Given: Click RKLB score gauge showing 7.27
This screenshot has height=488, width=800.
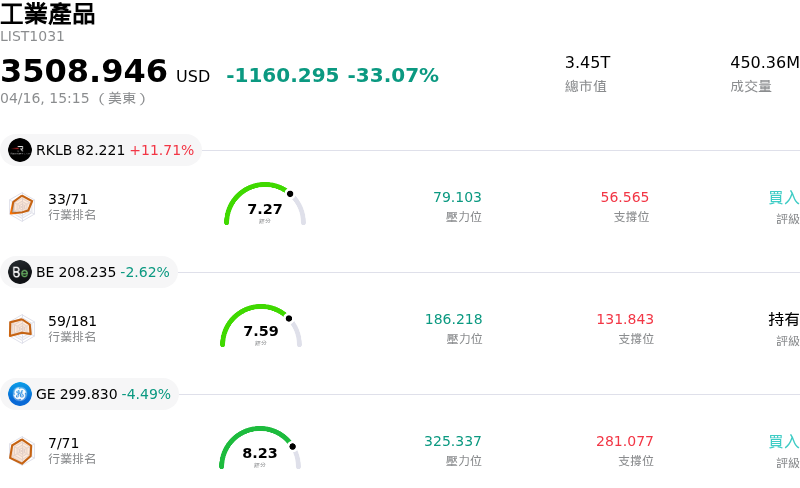Looking at the screenshot, I should [x=264, y=205].
